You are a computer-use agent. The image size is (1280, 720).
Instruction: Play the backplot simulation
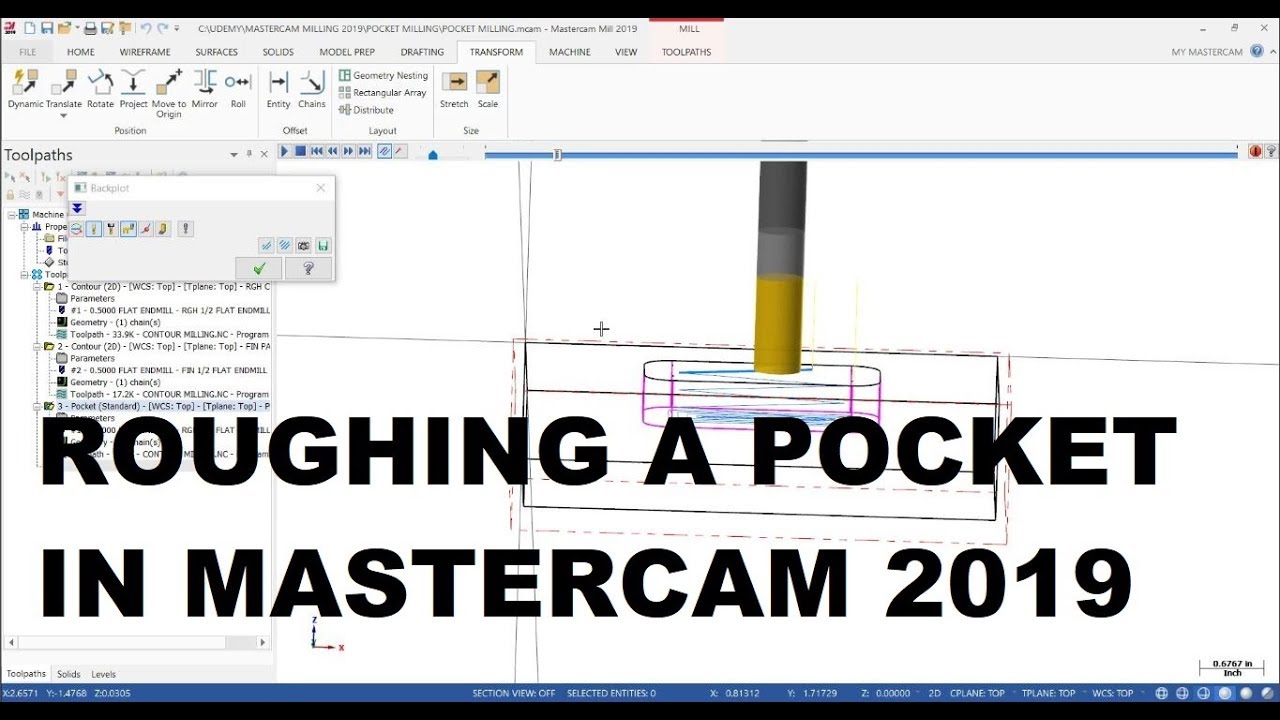coord(284,151)
